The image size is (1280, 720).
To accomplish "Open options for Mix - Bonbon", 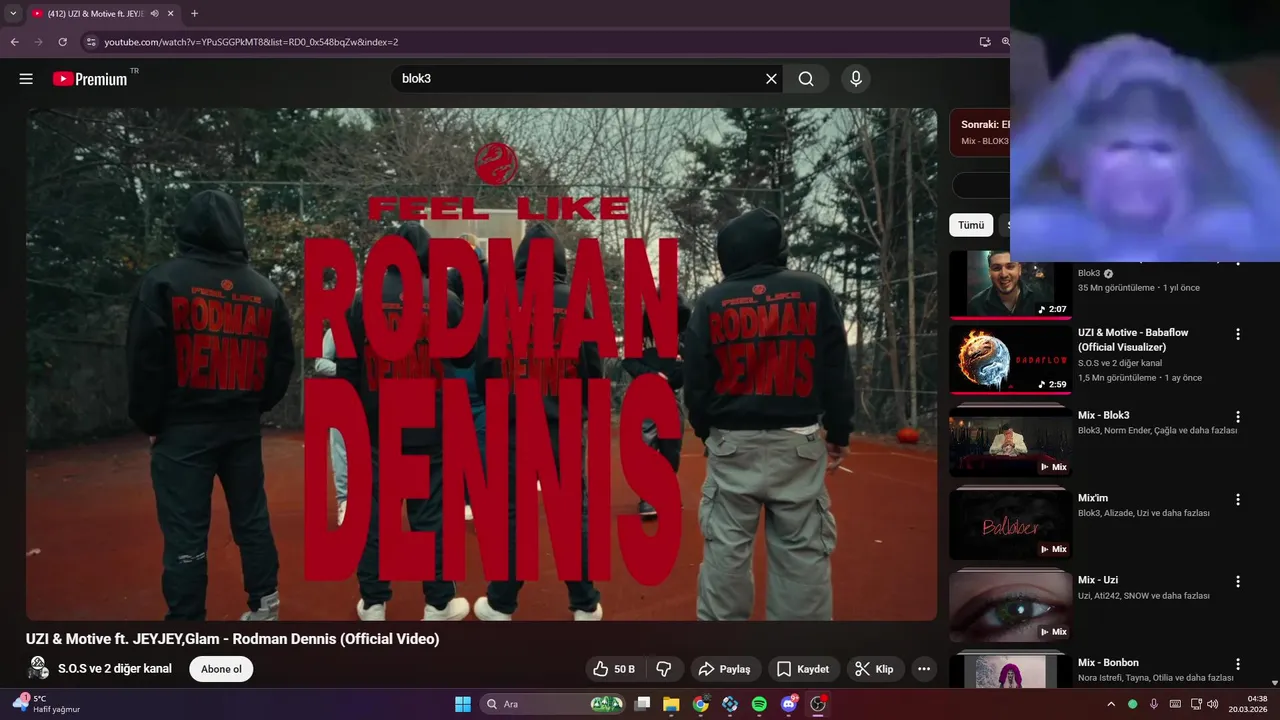I will [1238, 664].
